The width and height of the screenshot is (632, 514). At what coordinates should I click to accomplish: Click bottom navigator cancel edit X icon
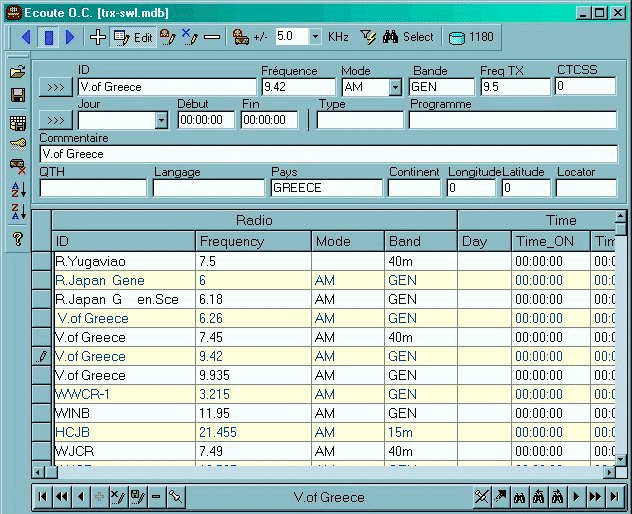(118, 496)
